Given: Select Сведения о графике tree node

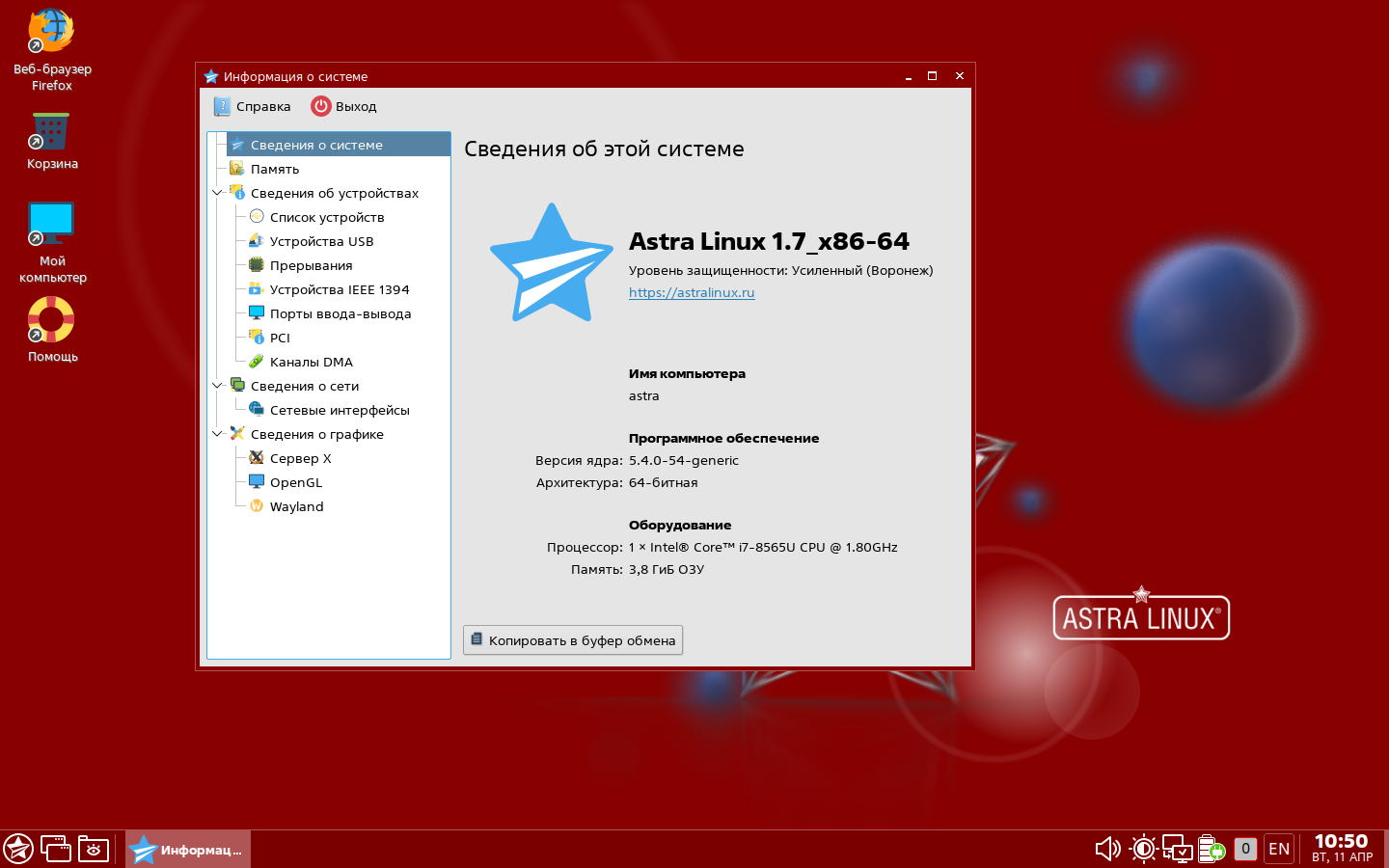Looking at the screenshot, I should 316,434.
